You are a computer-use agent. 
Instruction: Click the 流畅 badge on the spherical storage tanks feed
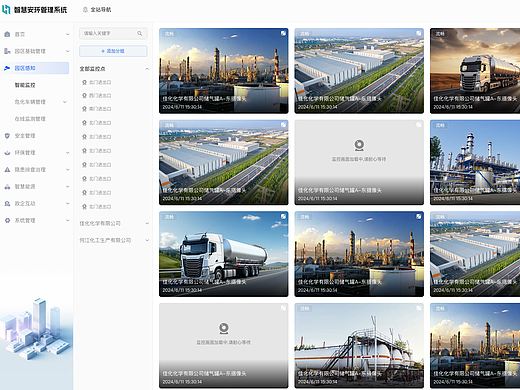point(304,309)
